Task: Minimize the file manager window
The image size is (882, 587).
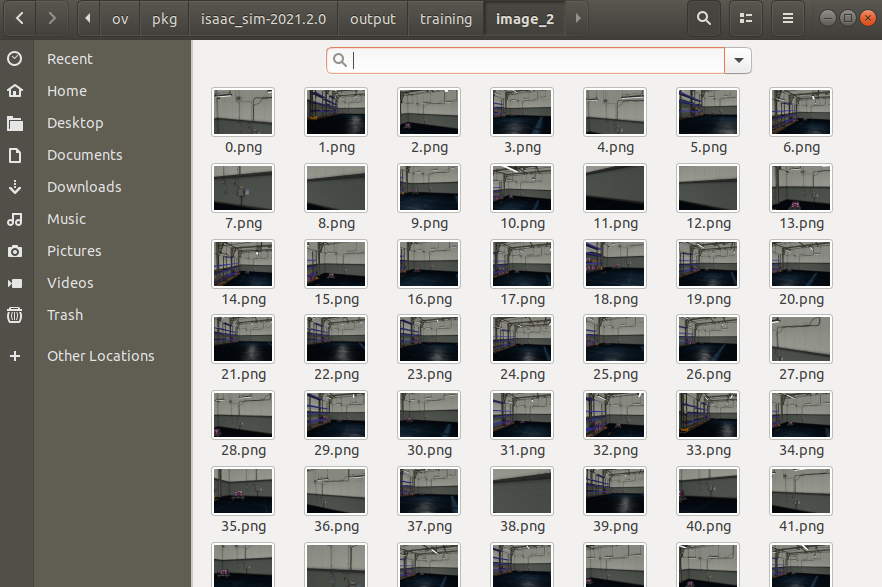Action: (827, 19)
